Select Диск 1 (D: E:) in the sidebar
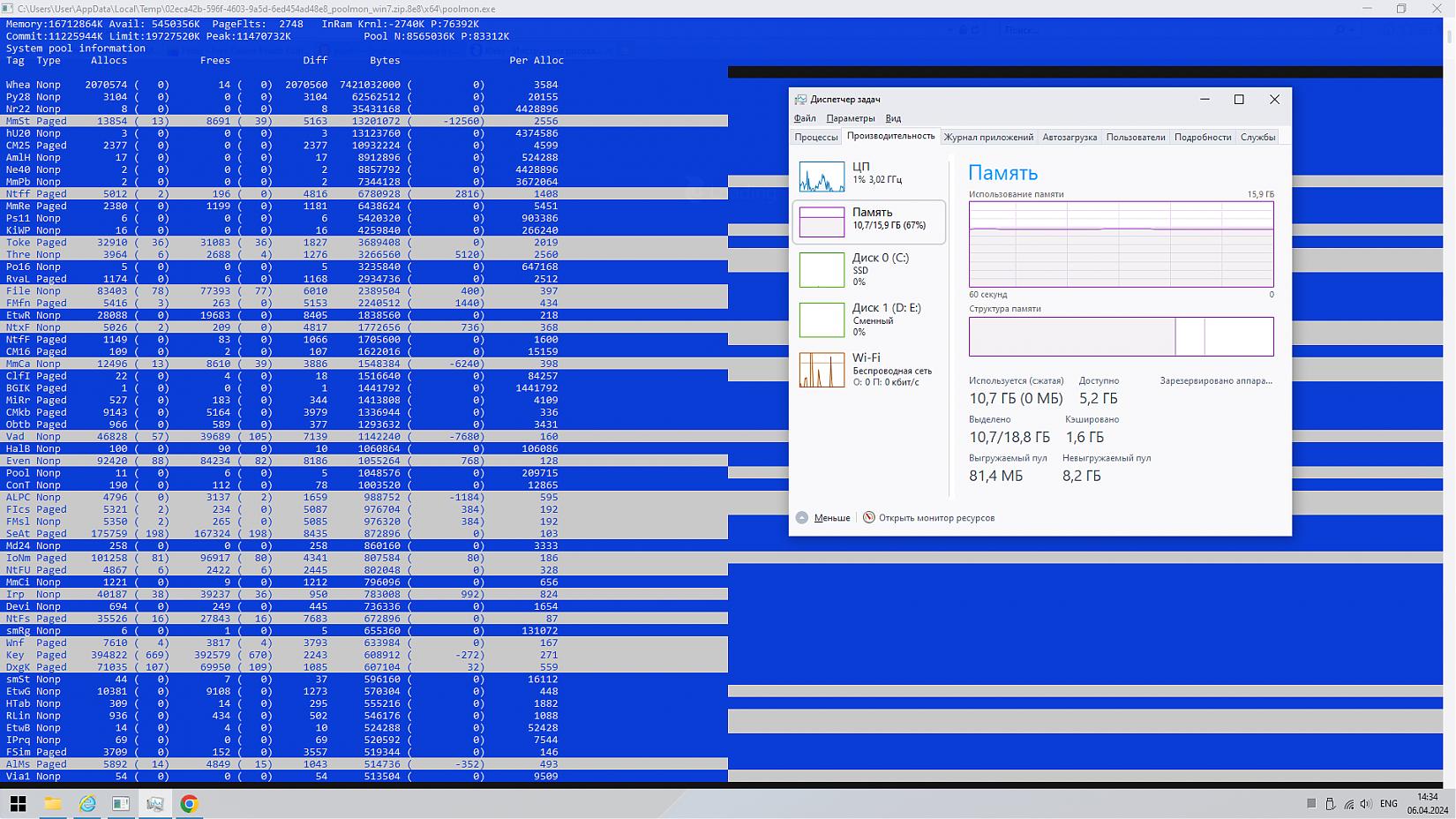1456x819 pixels. point(869,319)
